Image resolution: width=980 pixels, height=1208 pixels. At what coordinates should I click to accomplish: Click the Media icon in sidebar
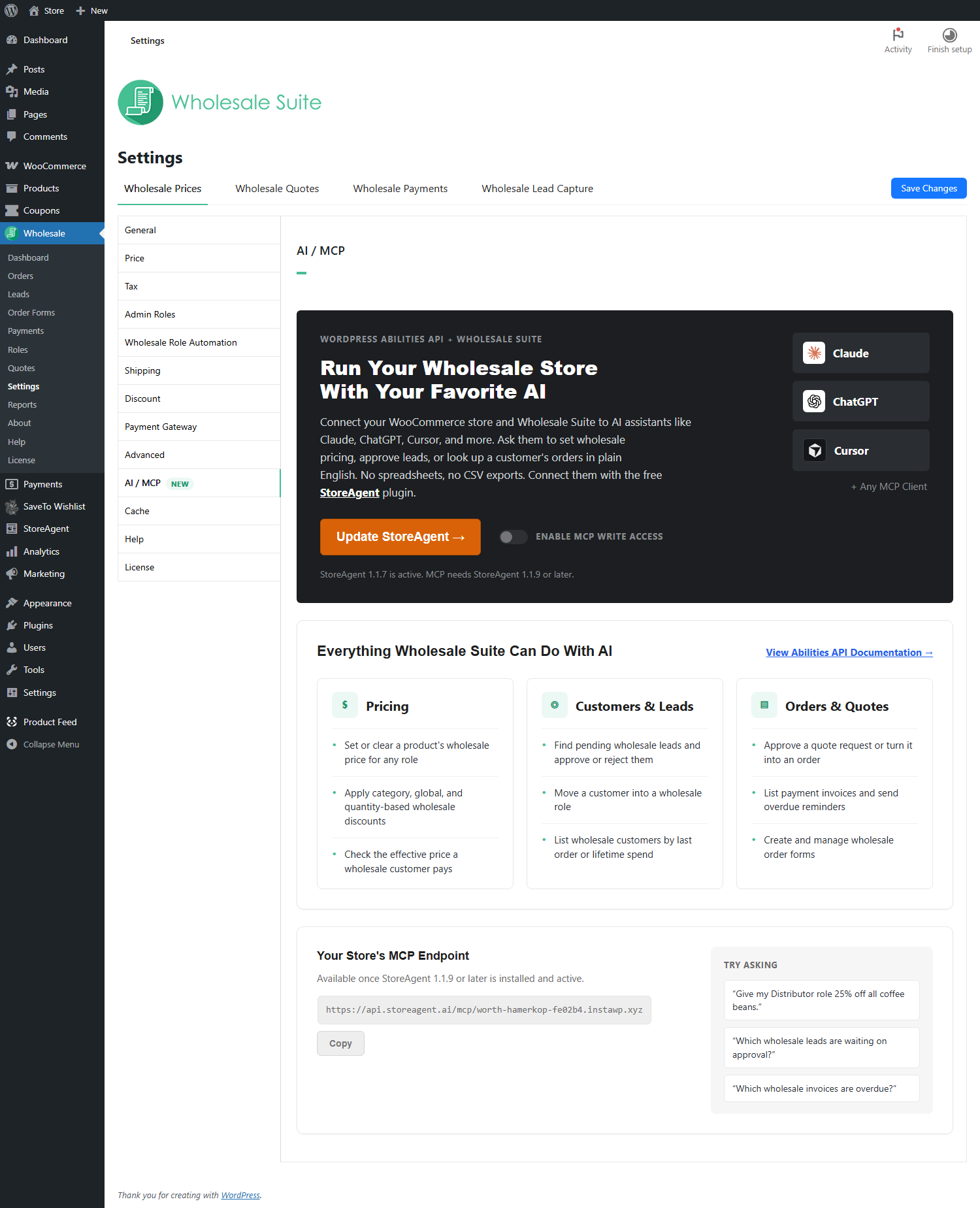(12, 91)
